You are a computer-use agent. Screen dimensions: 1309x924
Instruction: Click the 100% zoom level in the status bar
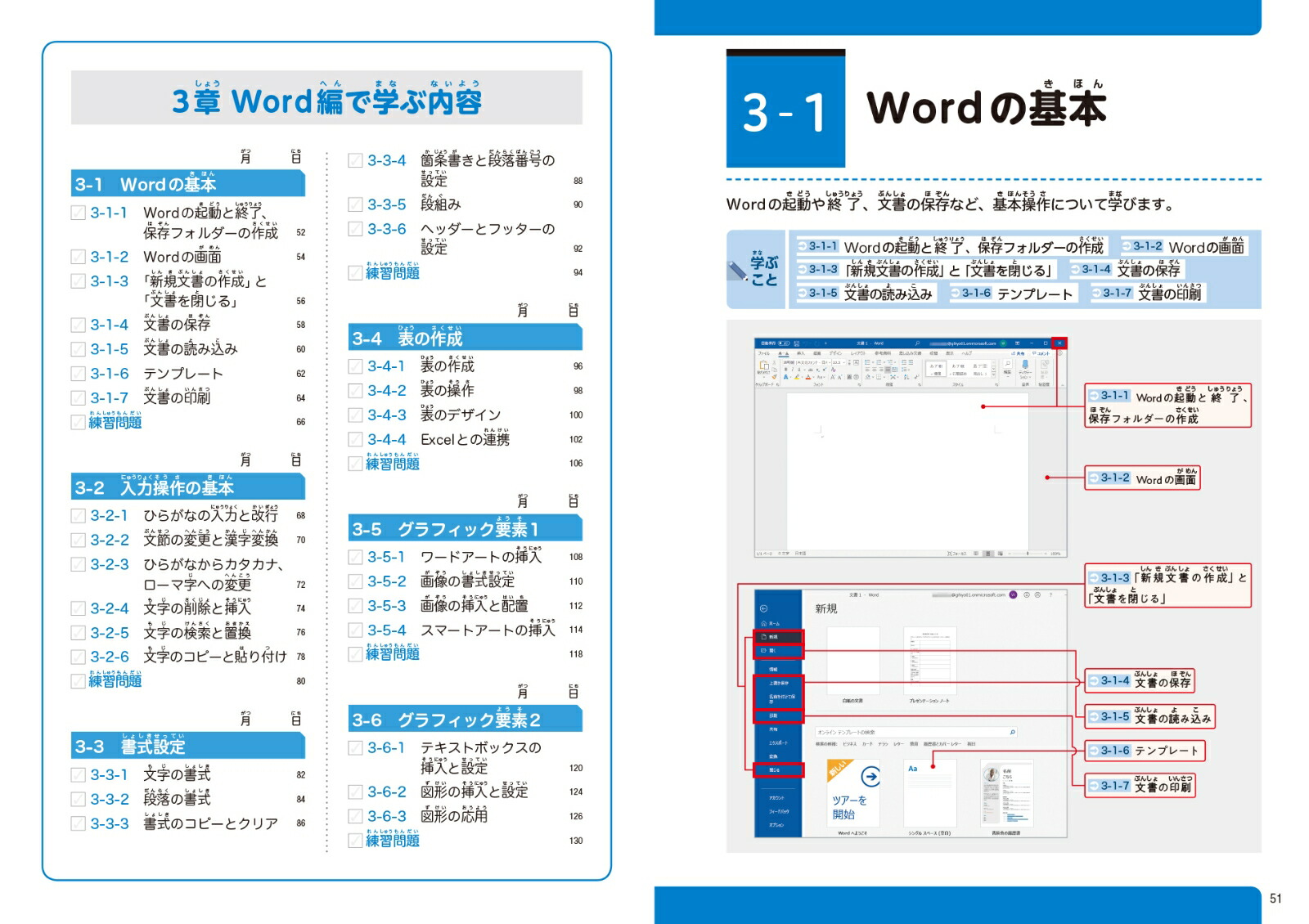(x=1055, y=554)
